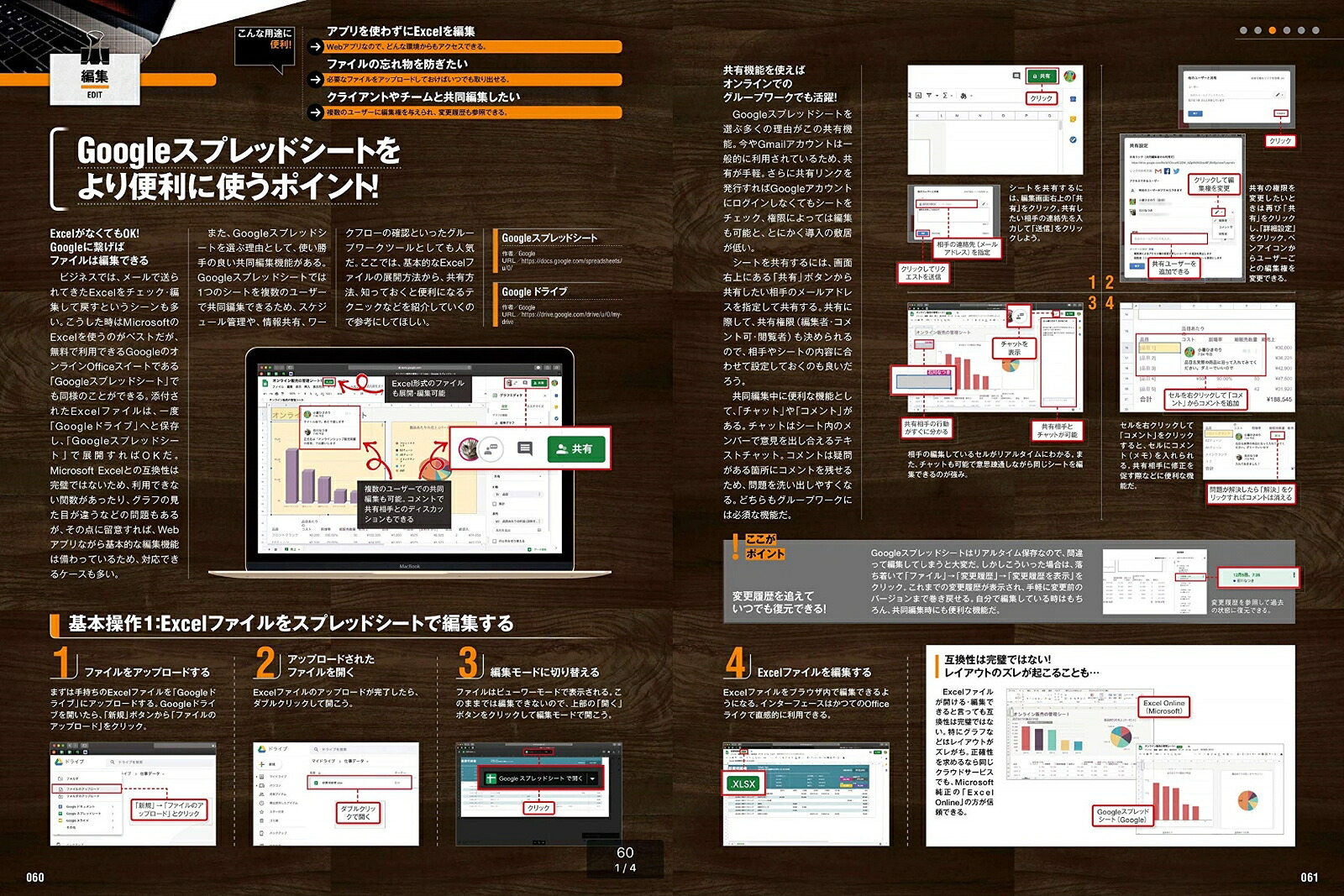Screen dimensions: 1344x896
Task: Click the ドライブを検索 search box in step 2
Action: pos(363,749)
